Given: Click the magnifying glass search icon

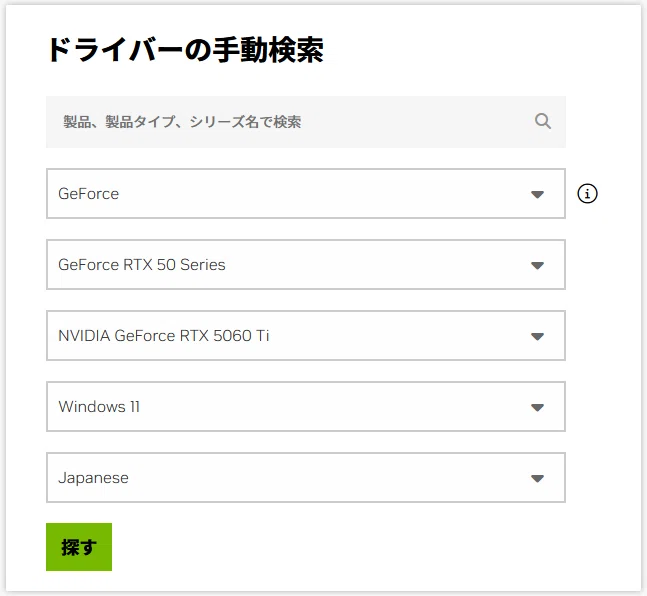Looking at the screenshot, I should (543, 121).
